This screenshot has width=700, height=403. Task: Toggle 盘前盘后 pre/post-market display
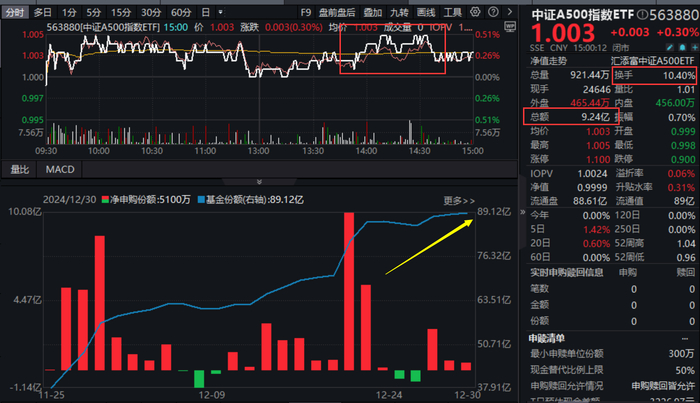(337, 12)
